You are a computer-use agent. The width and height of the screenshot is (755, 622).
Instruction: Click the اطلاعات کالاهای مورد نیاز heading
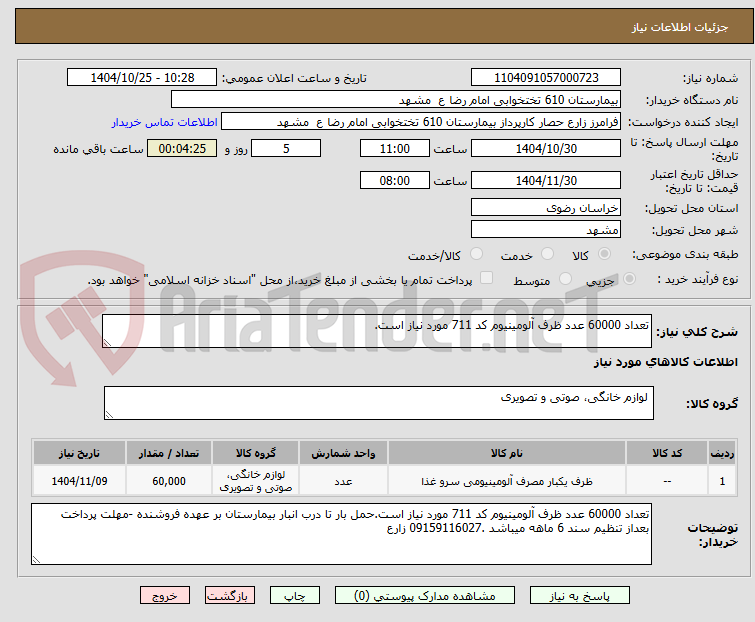[665, 362]
